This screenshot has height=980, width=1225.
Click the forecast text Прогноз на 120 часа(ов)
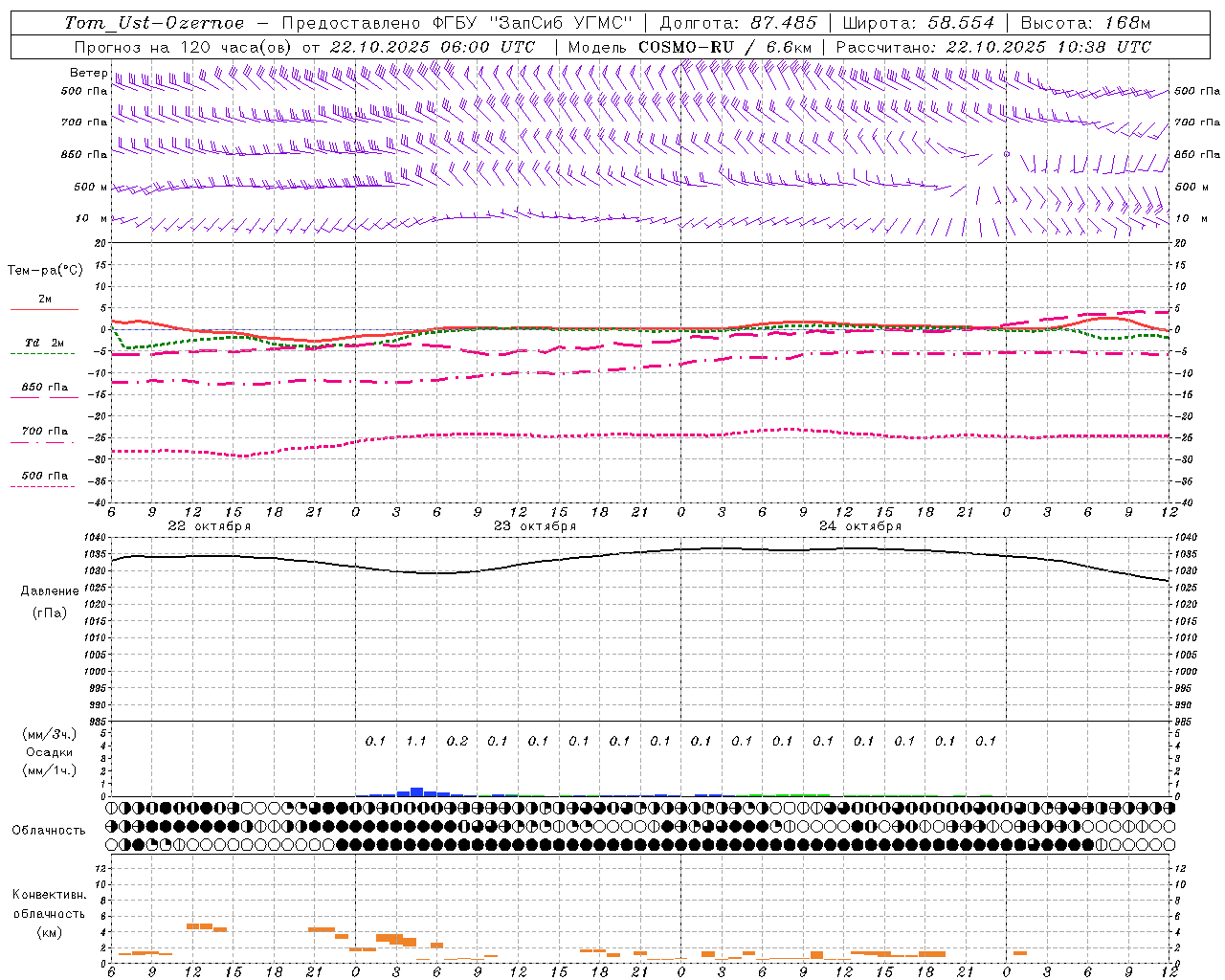tap(185, 47)
